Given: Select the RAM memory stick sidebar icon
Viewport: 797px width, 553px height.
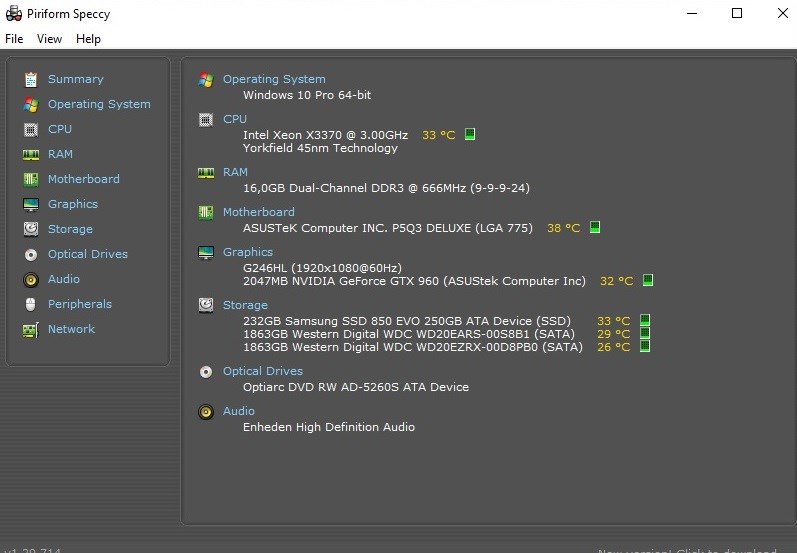Looking at the screenshot, I should 30,154.
